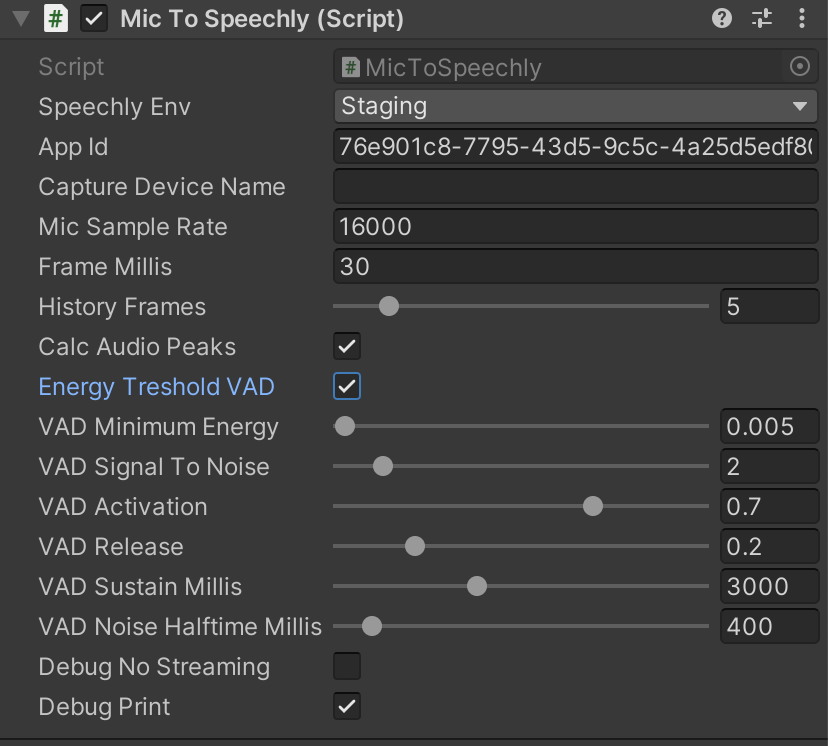828x746 pixels.
Task: Click the Capture Device Name label
Action: click(162, 187)
